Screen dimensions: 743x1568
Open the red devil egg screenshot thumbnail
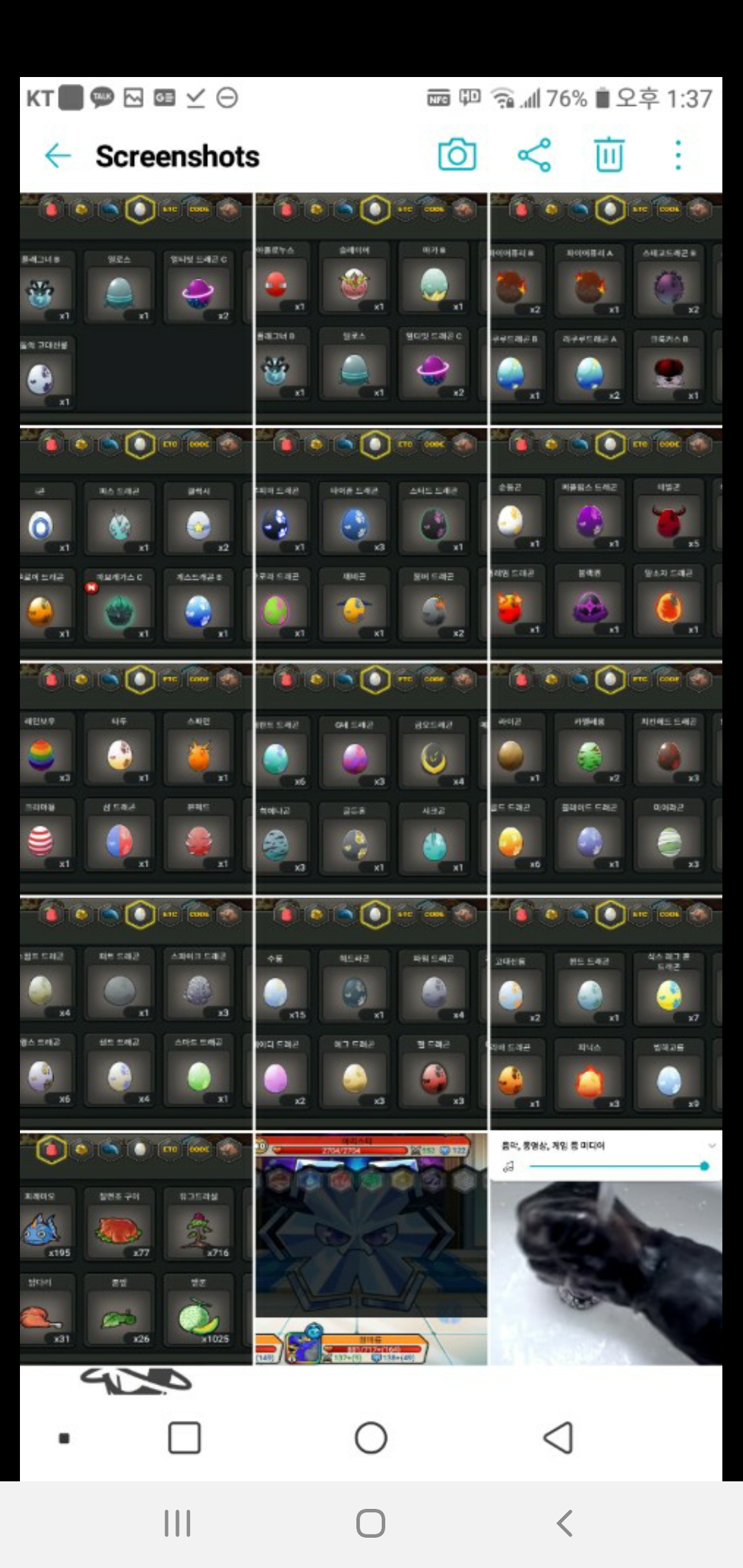(x=606, y=543)
